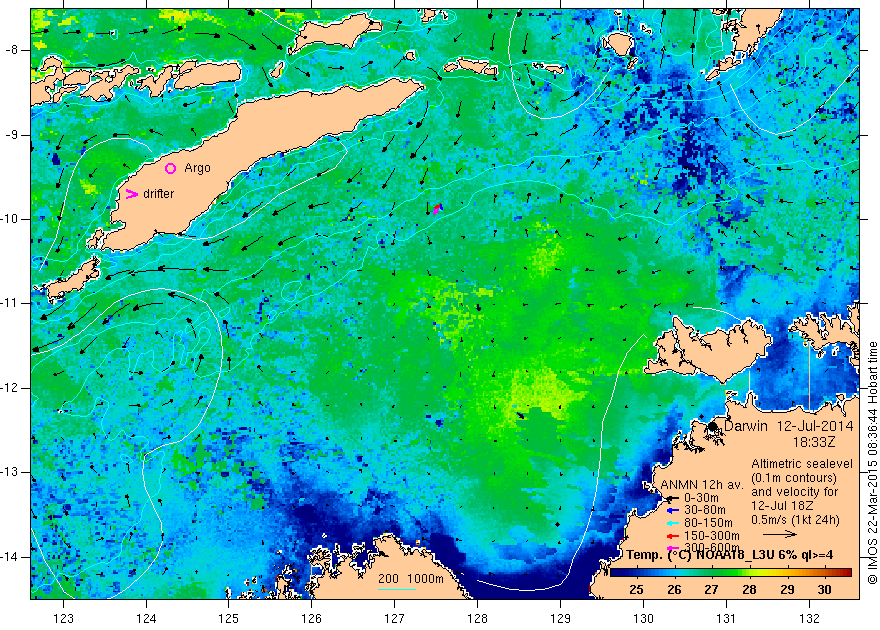
Task: Click longitude axis label '125'
Action: (228, 618)
